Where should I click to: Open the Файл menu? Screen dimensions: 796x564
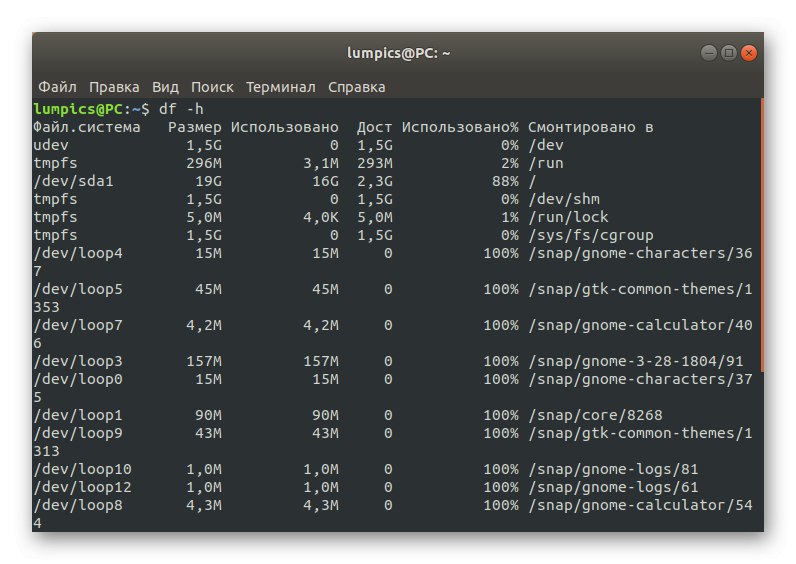click(57, 87)
